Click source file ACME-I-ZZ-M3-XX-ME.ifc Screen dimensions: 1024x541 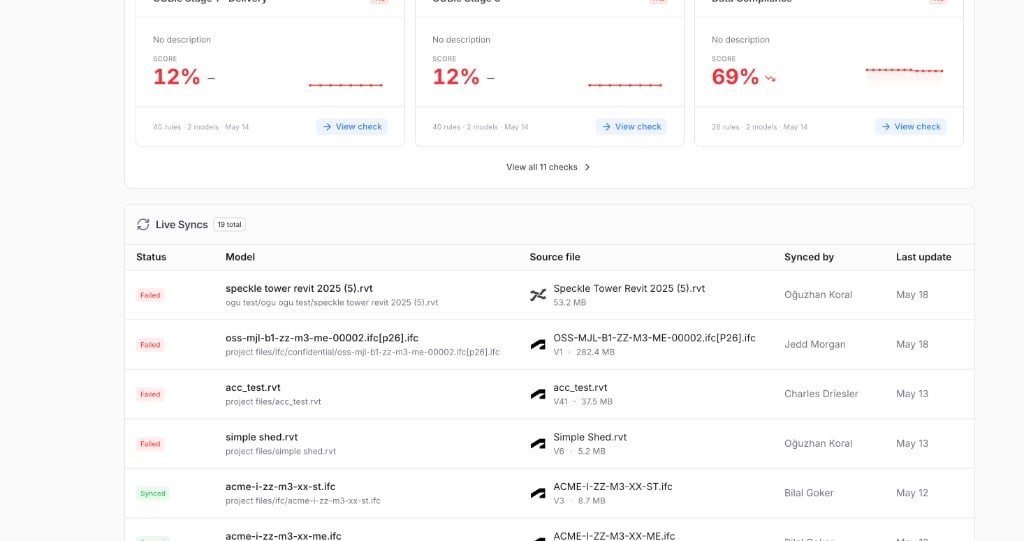click(x=614, y=536)
